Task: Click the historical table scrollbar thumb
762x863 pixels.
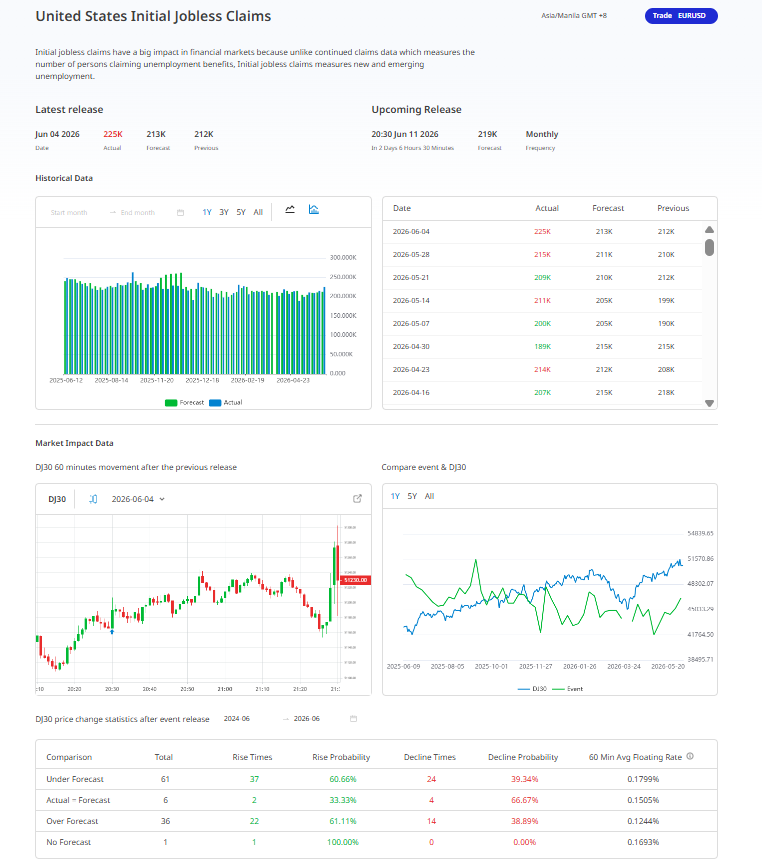Action: [709, 248]
